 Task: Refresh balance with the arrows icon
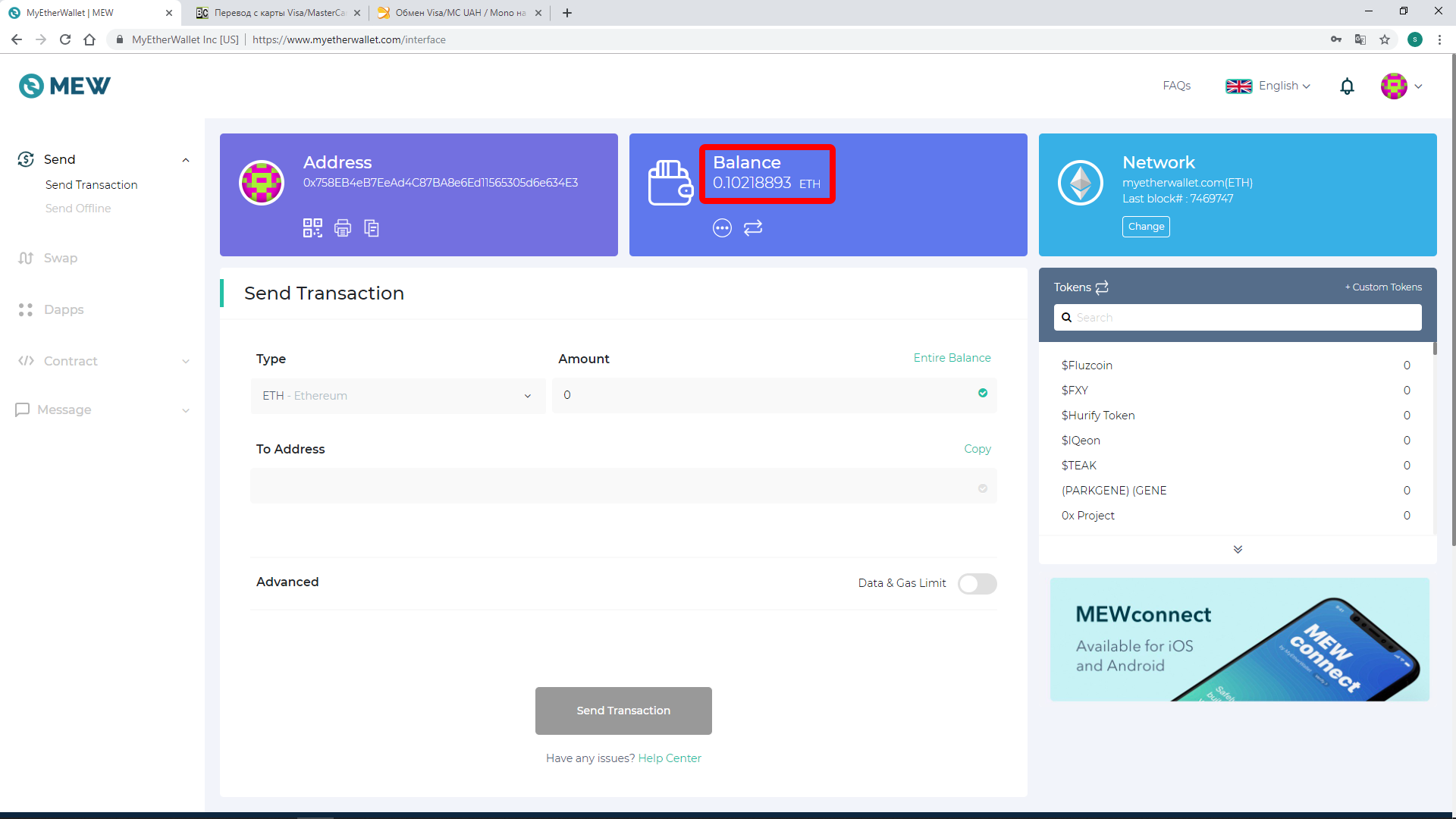pos(753,227)
